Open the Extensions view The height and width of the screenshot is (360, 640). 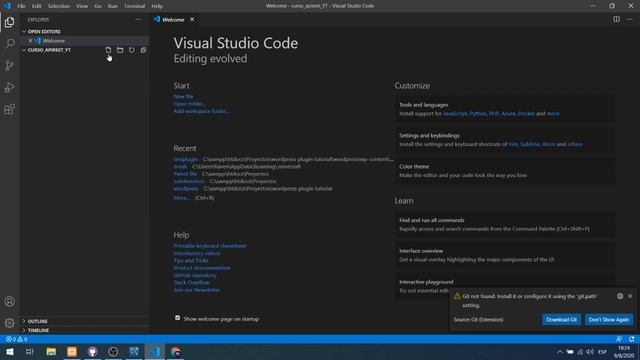point(9,109)
